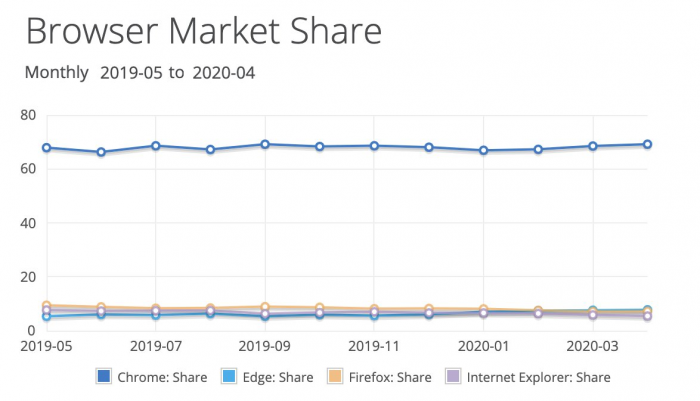Click the '80' y-axis label
Viewport: 700px width, 401px height.
pyautogui.click(x=28, y=115)
